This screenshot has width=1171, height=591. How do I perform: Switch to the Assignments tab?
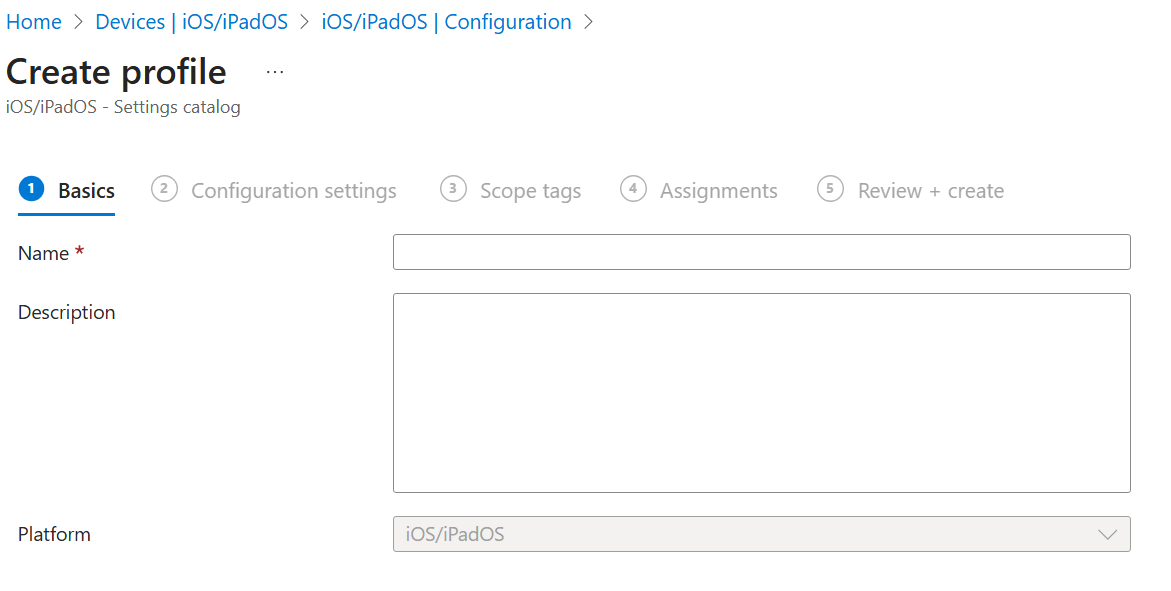coord(718,190)
